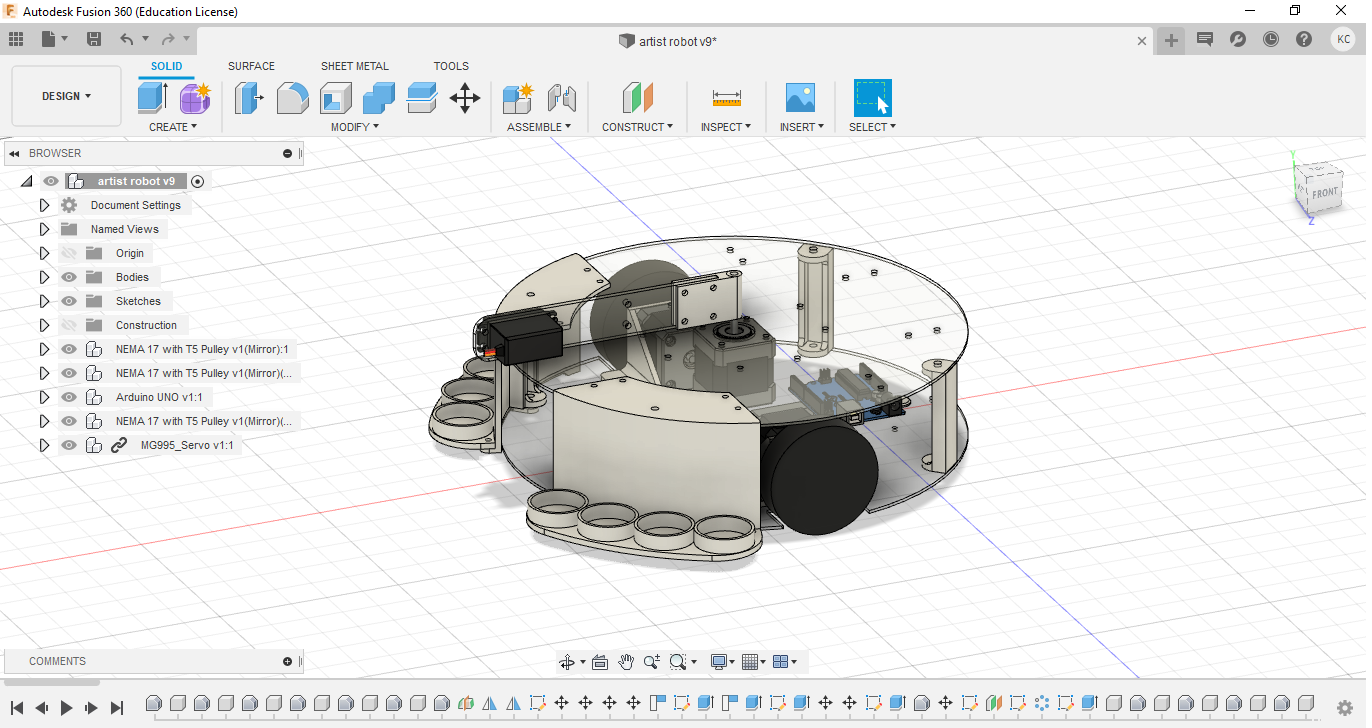Select the Fillet tool in Modify
Viewport: 1372px width, 728px height.
pos(292,98)
